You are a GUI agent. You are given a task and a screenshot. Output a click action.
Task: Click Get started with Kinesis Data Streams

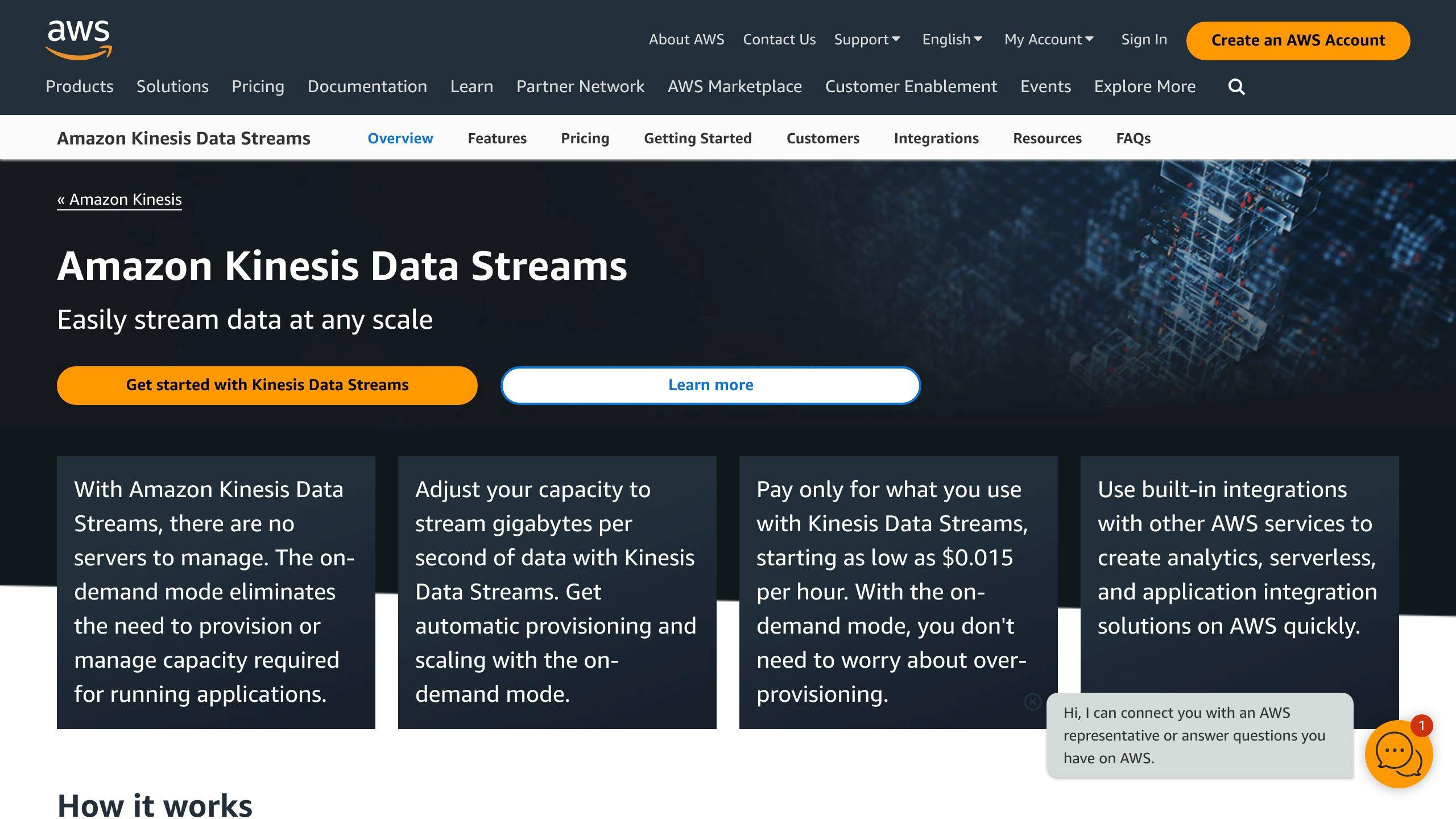pyautogui.click(x=267, y=385)
